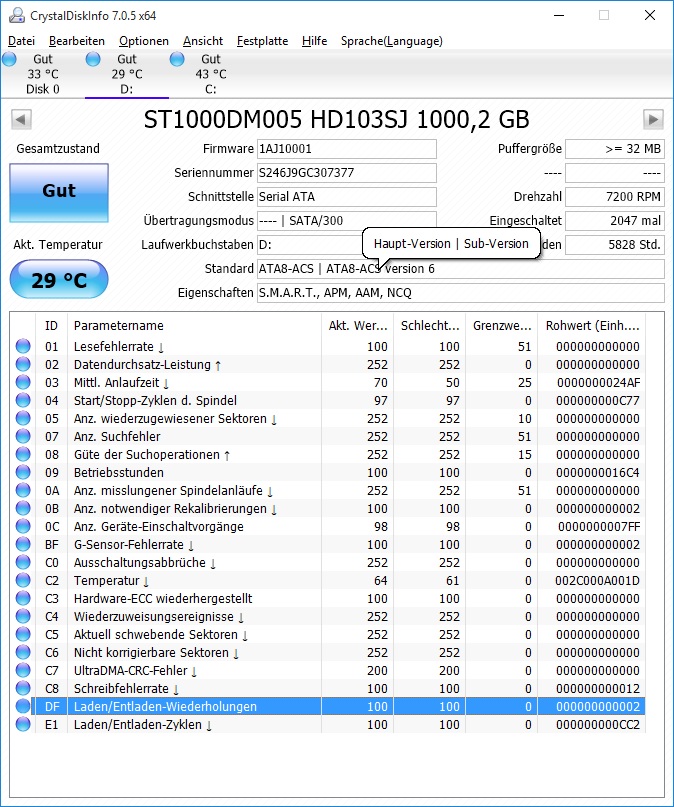Click status orb for Laden/Entladen-Zyklen row
This screenshot has width=674, height=807.
(x=23, y=725)
